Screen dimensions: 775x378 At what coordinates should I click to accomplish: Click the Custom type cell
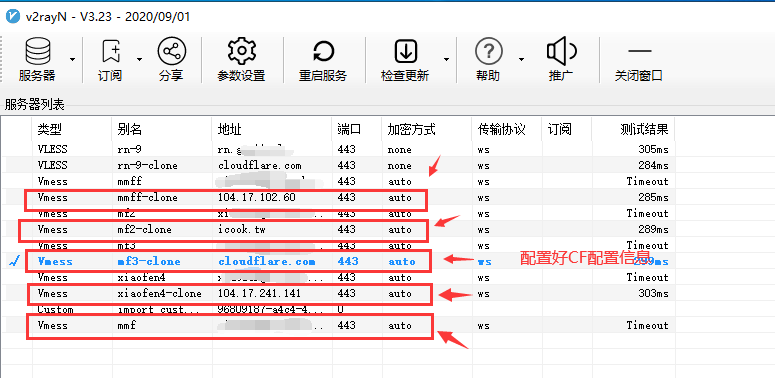[55, 310]
